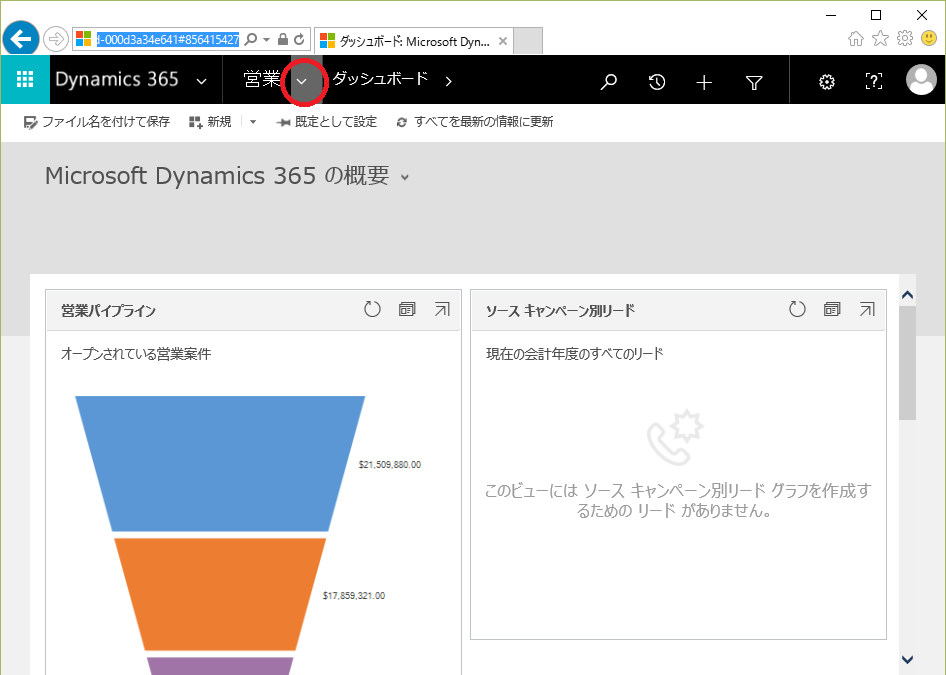The width and height of the screenshot is (946, 675).
Task: Open advanced find funnel icon
Action: (754, 82)
